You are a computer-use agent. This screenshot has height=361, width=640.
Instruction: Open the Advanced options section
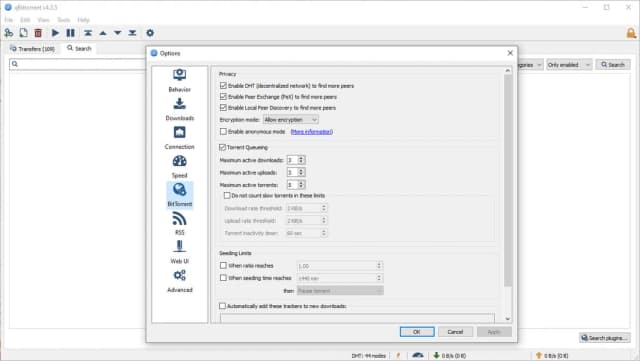(x=180, y=281)
